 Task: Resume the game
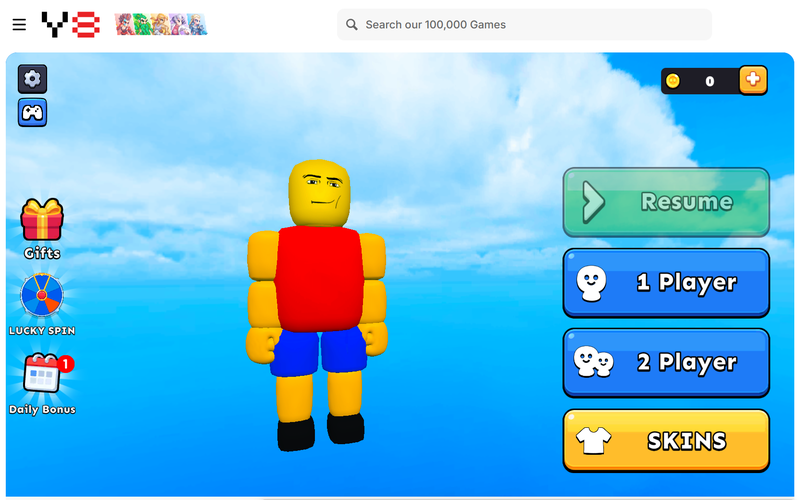pos(666,202)
